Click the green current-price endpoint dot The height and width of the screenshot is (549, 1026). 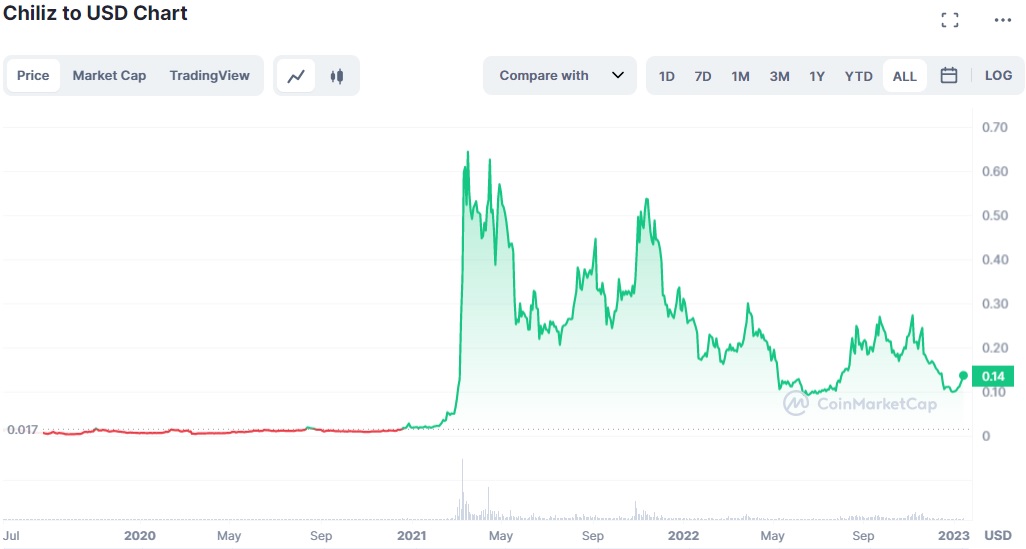point(963,376)
